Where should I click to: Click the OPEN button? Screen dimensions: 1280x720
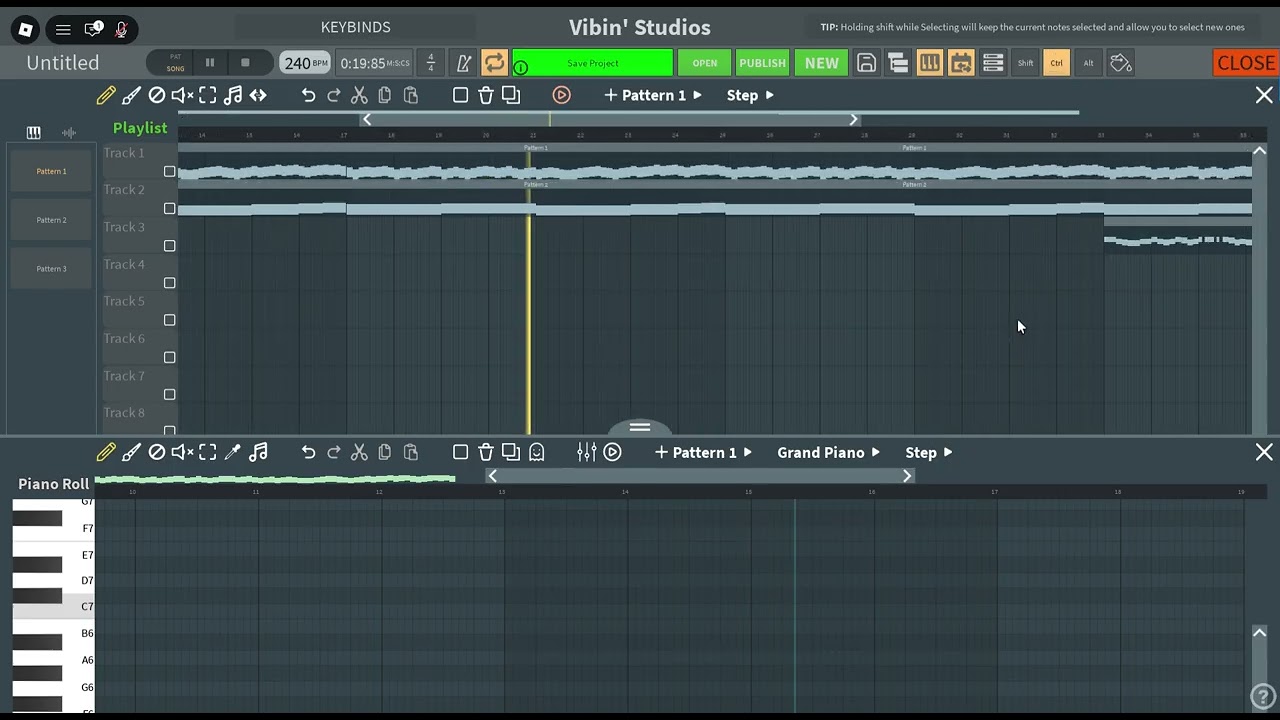coord(705,63)
